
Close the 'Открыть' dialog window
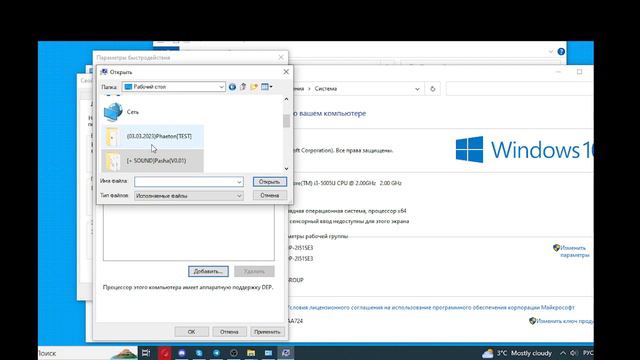[286, 72]
